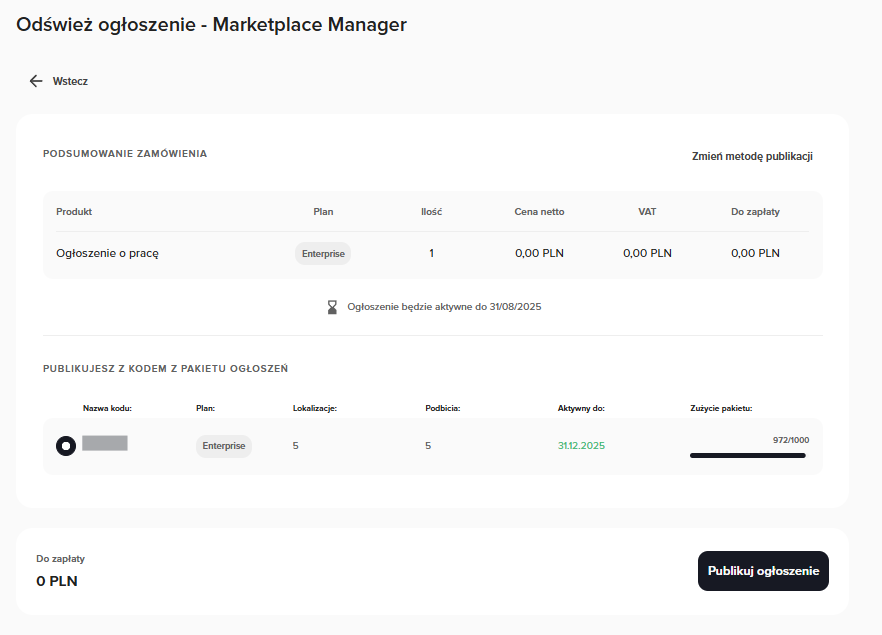Click the 972/1000 usage counter
The height and width of the screenshot is (635, 882).
coord(790,440)
